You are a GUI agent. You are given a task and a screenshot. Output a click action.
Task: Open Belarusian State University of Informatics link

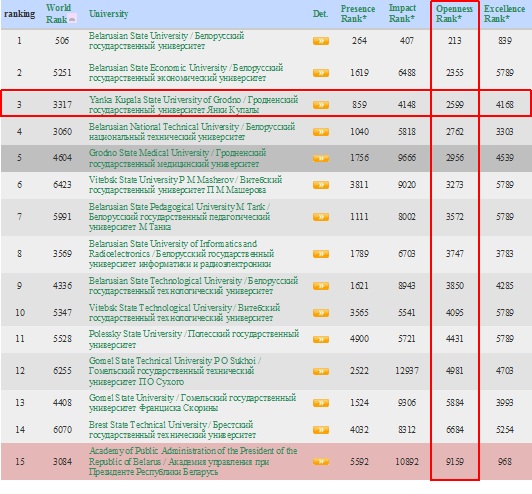click(181, 253)
